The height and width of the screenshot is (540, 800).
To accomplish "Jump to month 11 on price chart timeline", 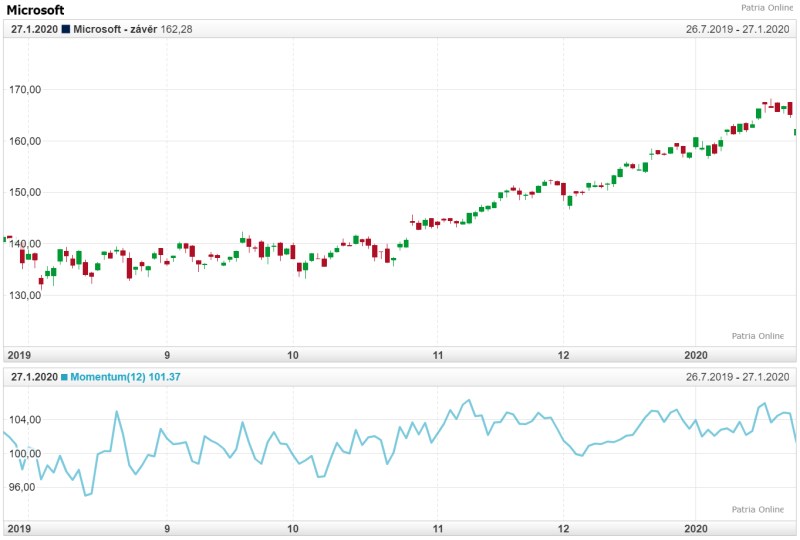I will click(x=437, y=355).
